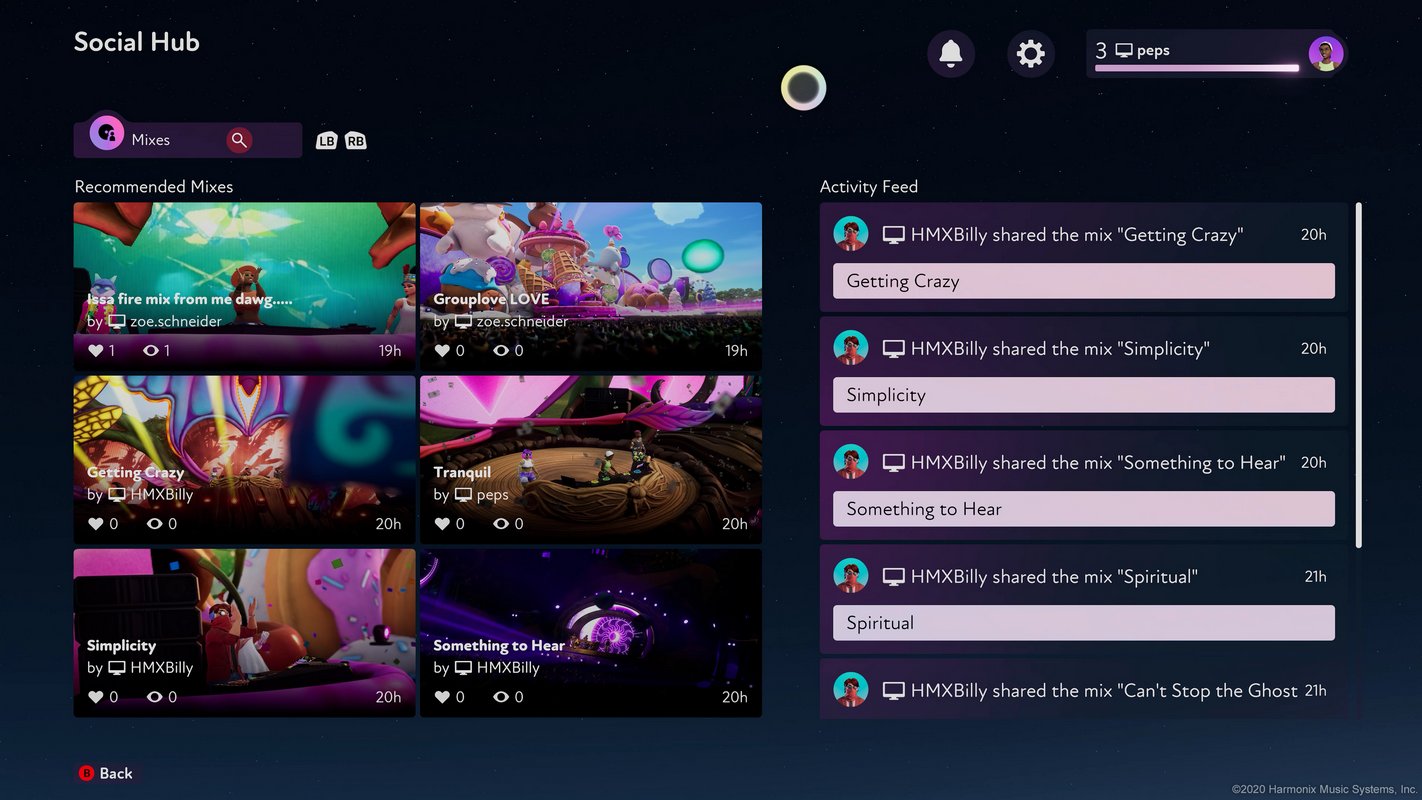Click the Activity Feed scrollbar
The image size is (1422, 800).
tap(1358, 375)
